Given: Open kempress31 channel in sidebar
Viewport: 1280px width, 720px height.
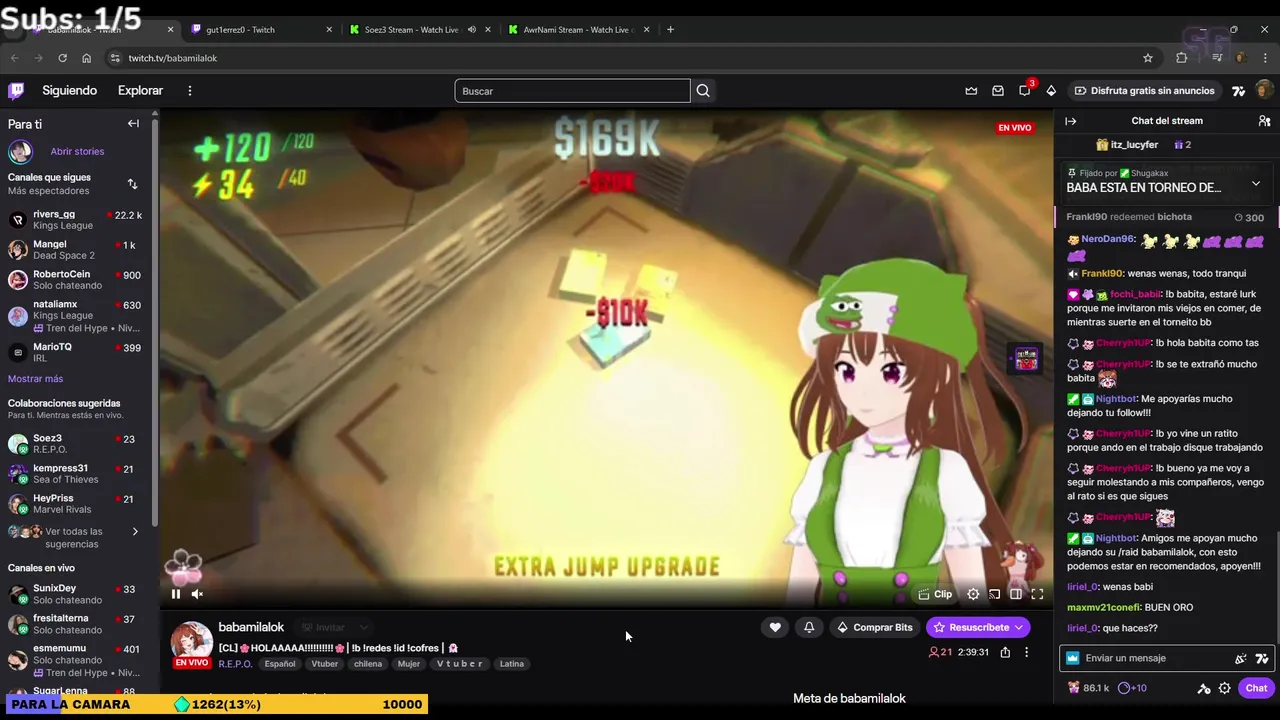Looking at the screenshot, I should click(x=75, y=474).
